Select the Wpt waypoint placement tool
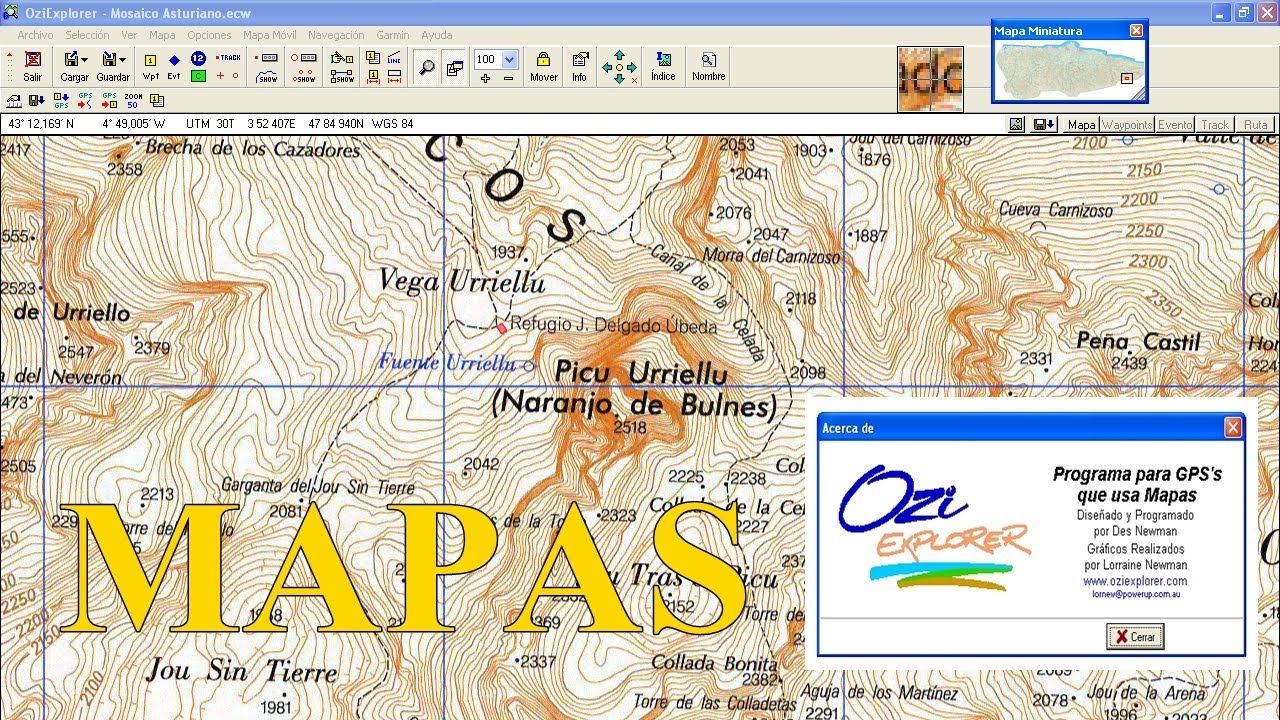 point(151,66)
